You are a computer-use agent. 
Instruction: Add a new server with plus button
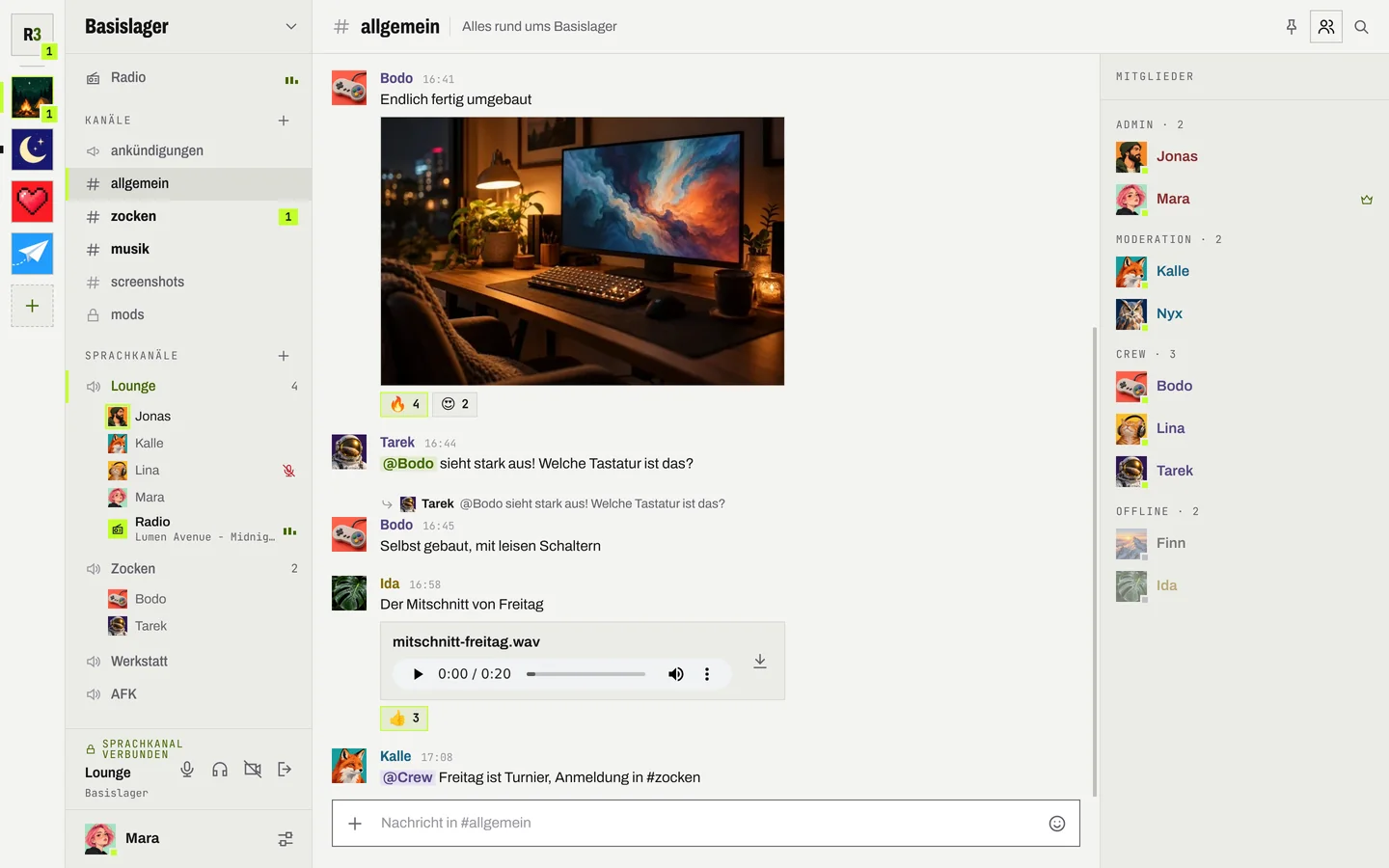click(32, 306)
